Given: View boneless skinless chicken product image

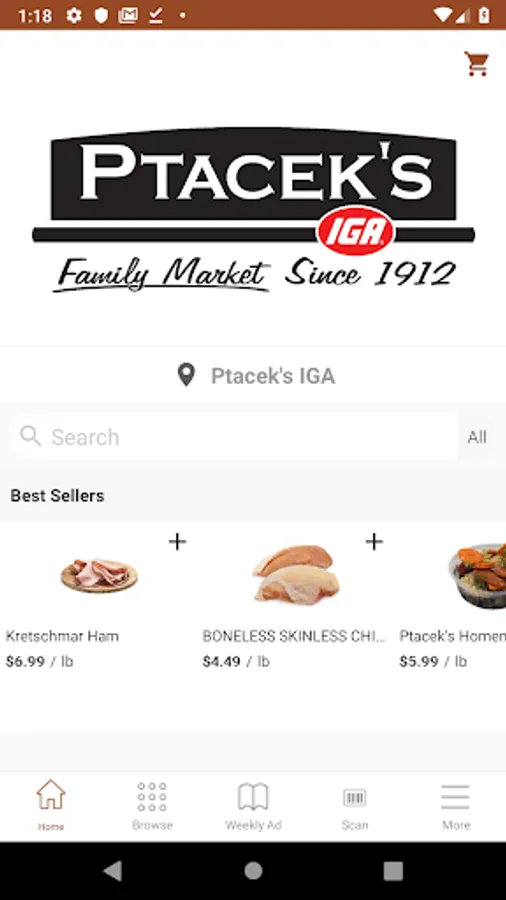Looking at the screenshot, I should (296, 575).
